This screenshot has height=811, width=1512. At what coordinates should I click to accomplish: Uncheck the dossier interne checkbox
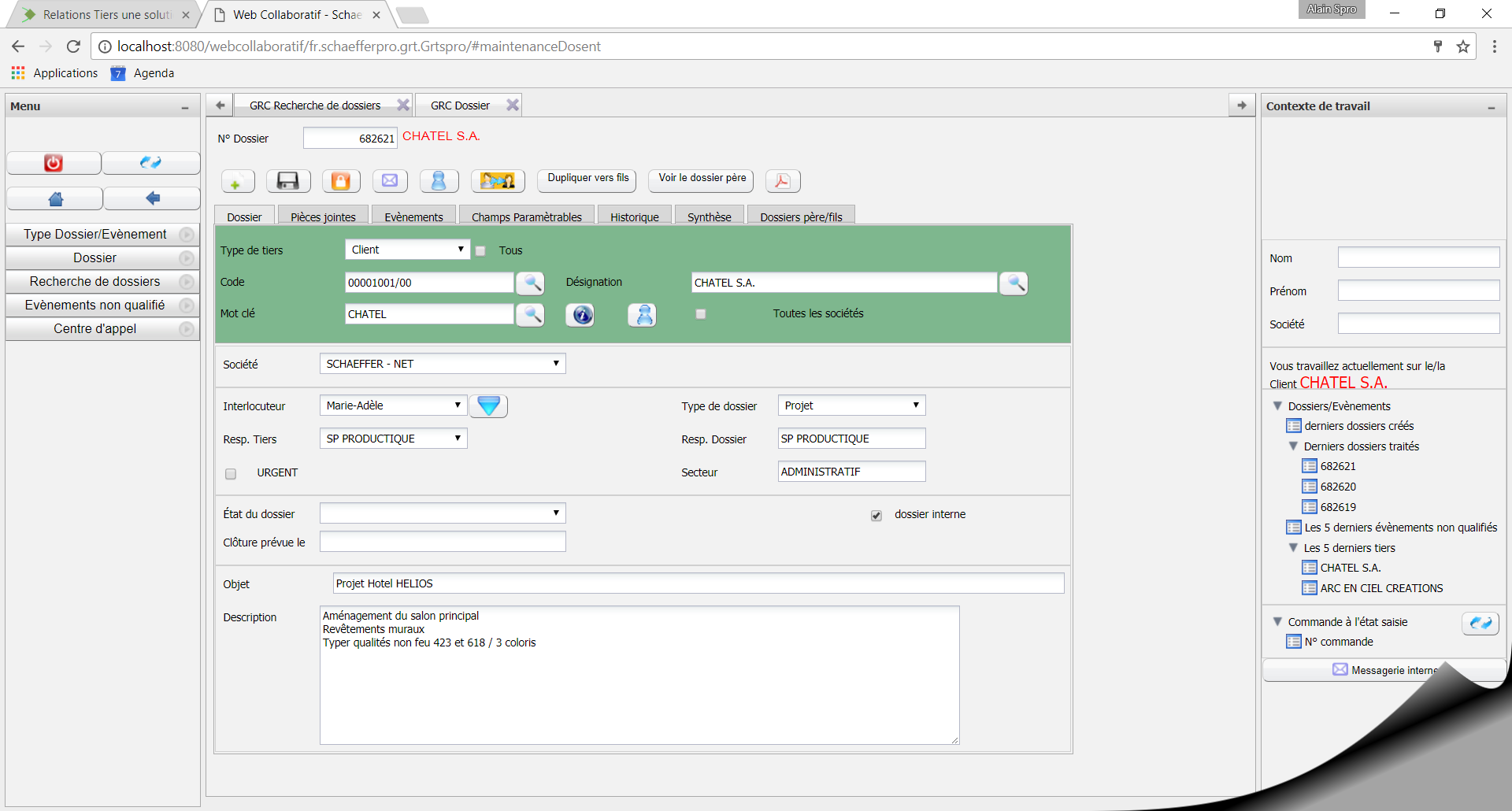coord(876,515)
